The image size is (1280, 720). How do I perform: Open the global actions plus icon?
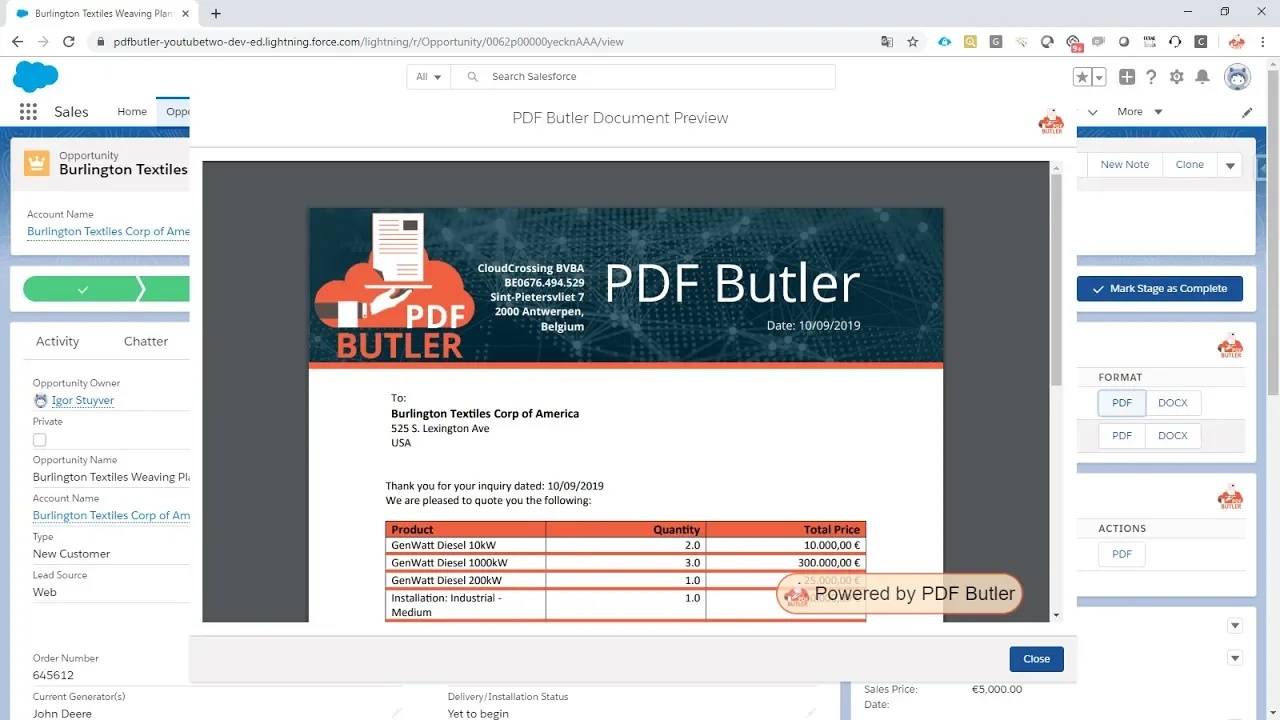click(x=1127, y=77)
